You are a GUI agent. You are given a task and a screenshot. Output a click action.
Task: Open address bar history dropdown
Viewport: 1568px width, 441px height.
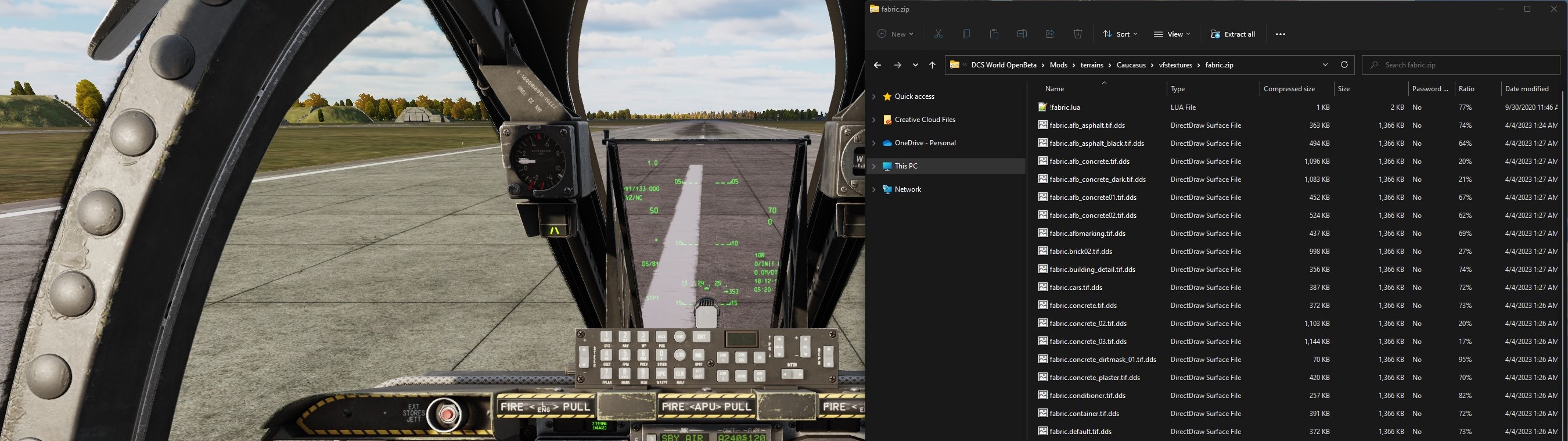pyautogui.click(x=1325, y=64)
